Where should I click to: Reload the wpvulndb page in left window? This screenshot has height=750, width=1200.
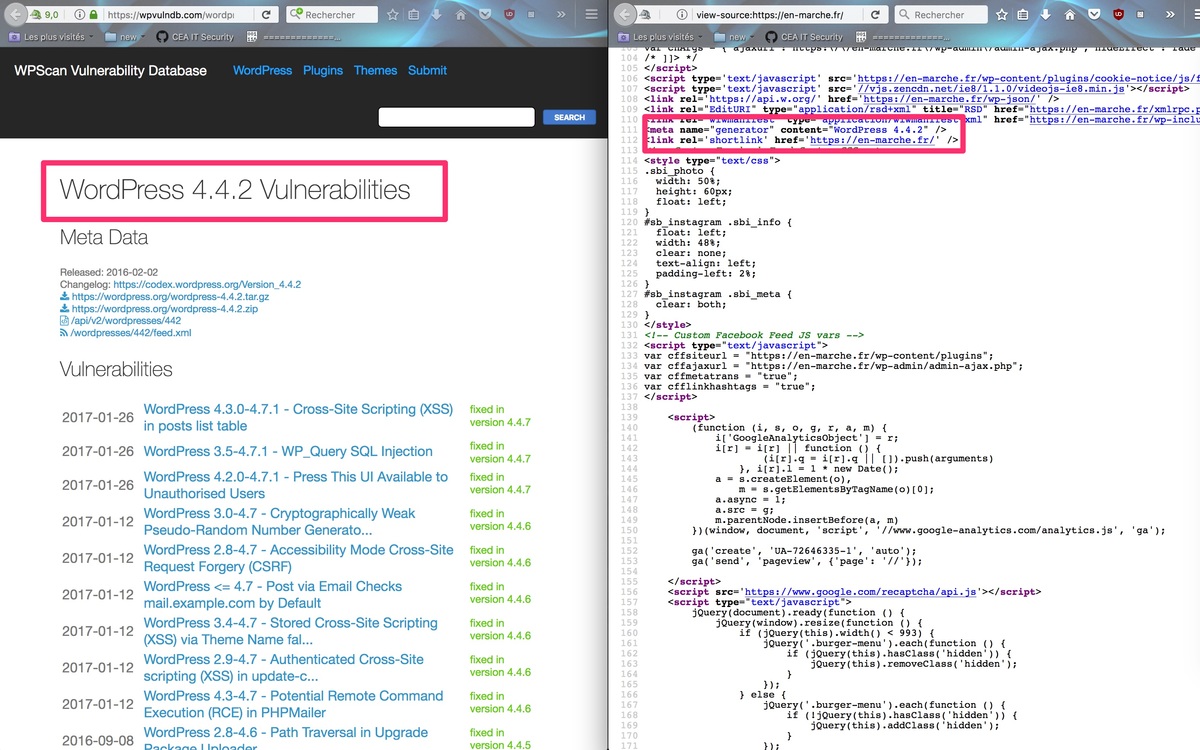(267, 16)
